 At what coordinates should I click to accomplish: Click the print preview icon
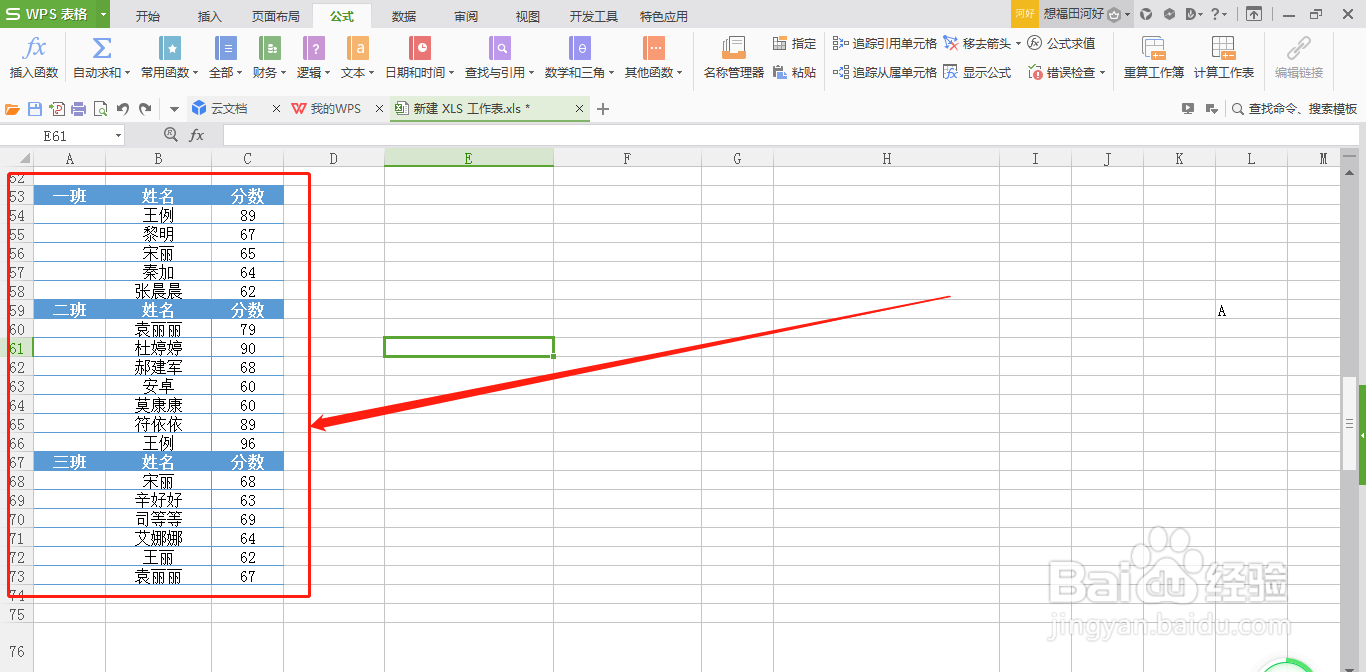point(100,109)
